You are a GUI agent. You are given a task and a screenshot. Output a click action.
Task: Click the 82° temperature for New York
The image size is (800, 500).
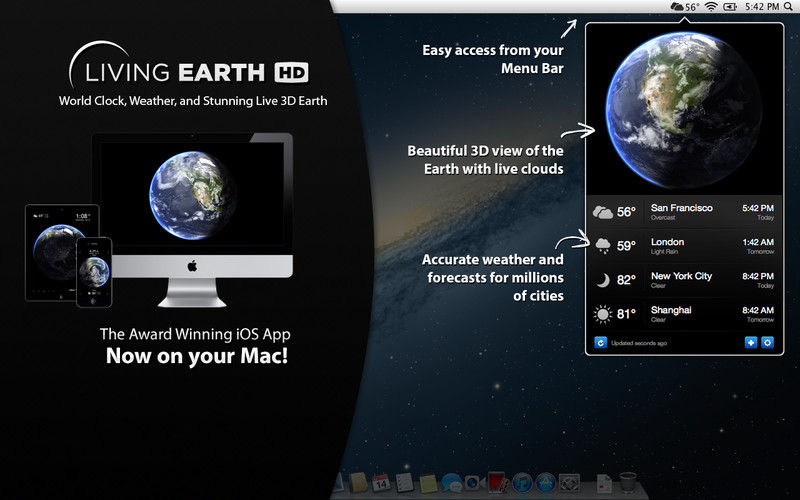627,280
